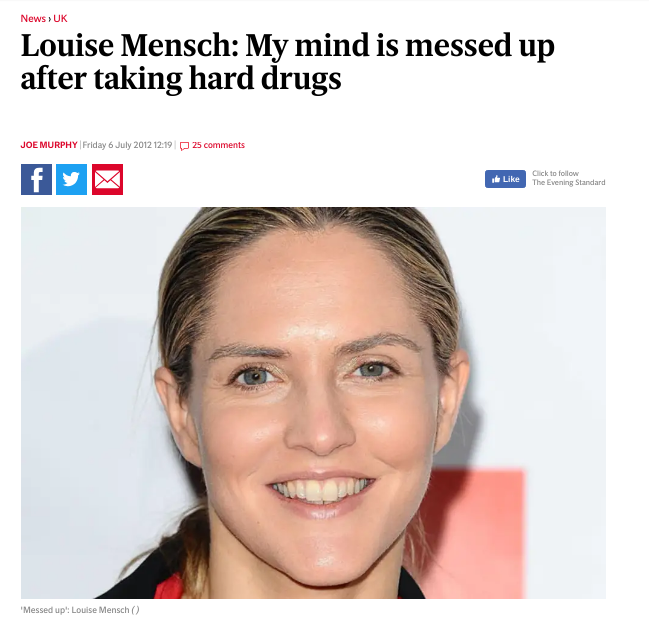Image resolution: width=649 pixels, height=625 pixels.
Task: Go to the UK breadcrumb section
Action: click(60, 19)
